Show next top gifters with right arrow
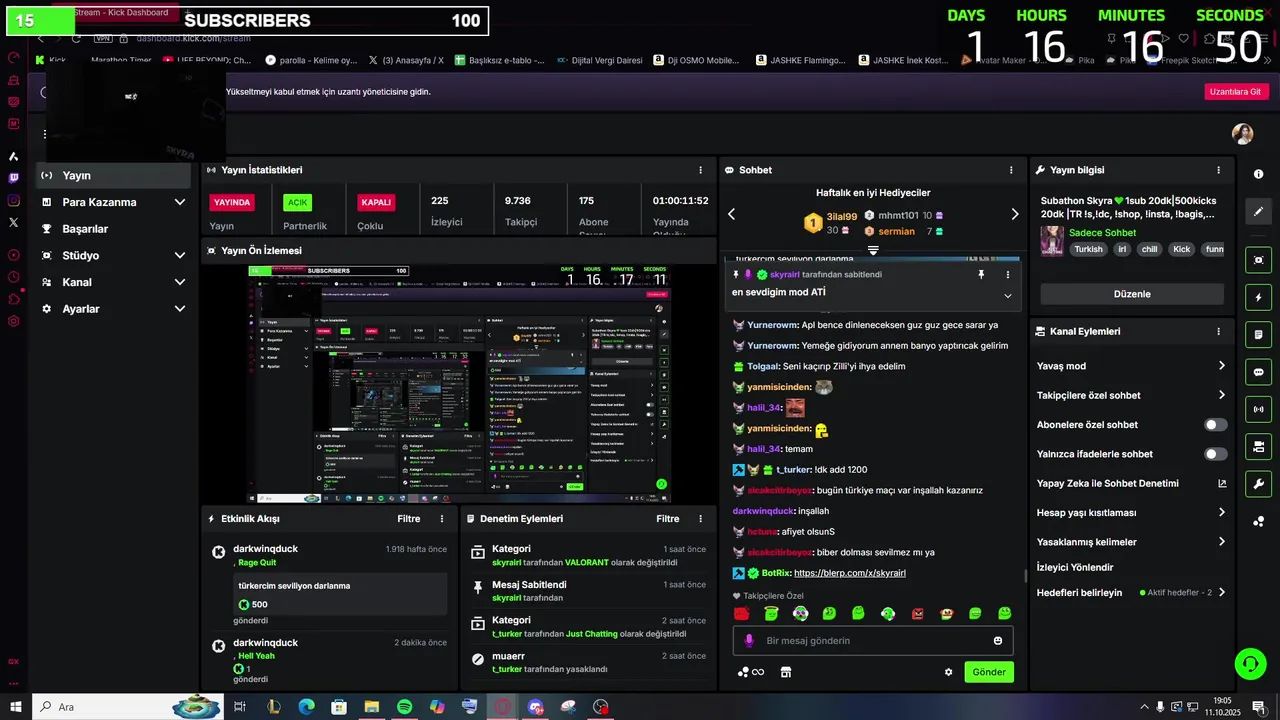 (x=1014, y=214)
